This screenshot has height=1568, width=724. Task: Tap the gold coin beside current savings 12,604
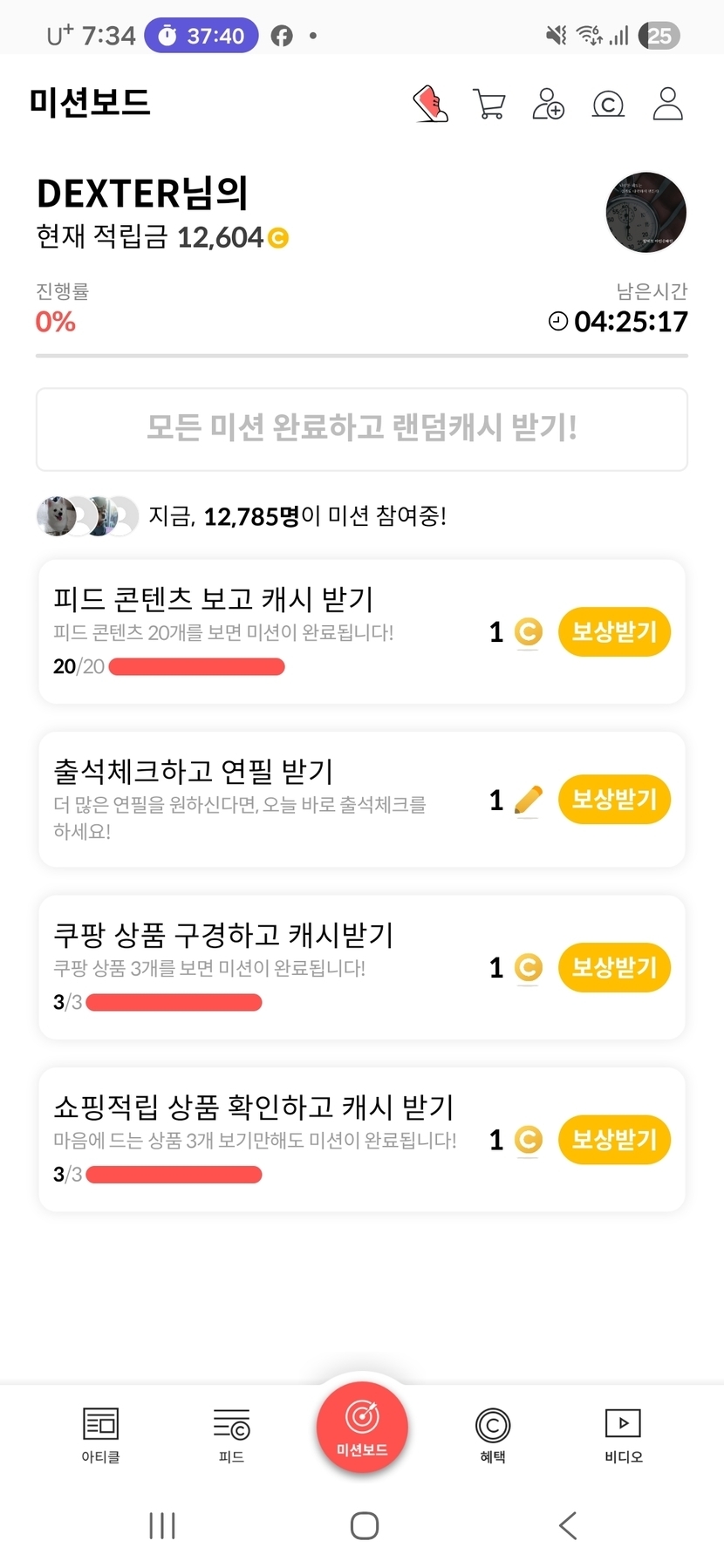click(278, 237)
